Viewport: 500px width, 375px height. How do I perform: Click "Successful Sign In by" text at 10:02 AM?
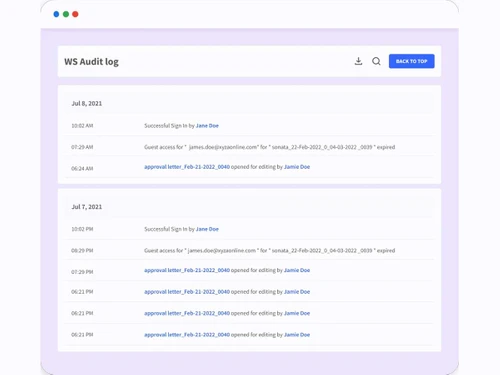(169, 126)
